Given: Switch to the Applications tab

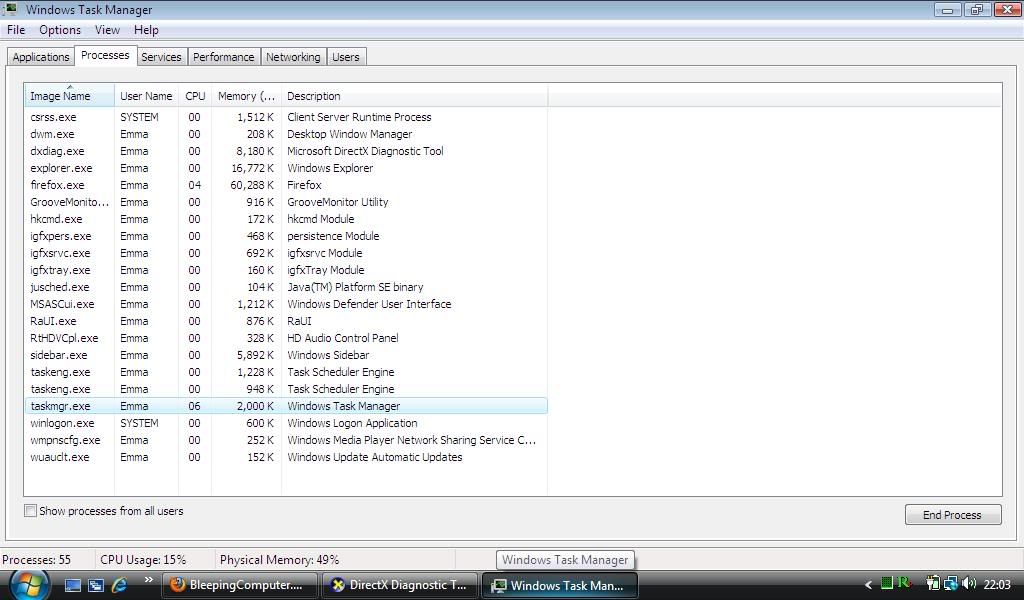Looking at the screenshot, I should [x=40, y=57].
